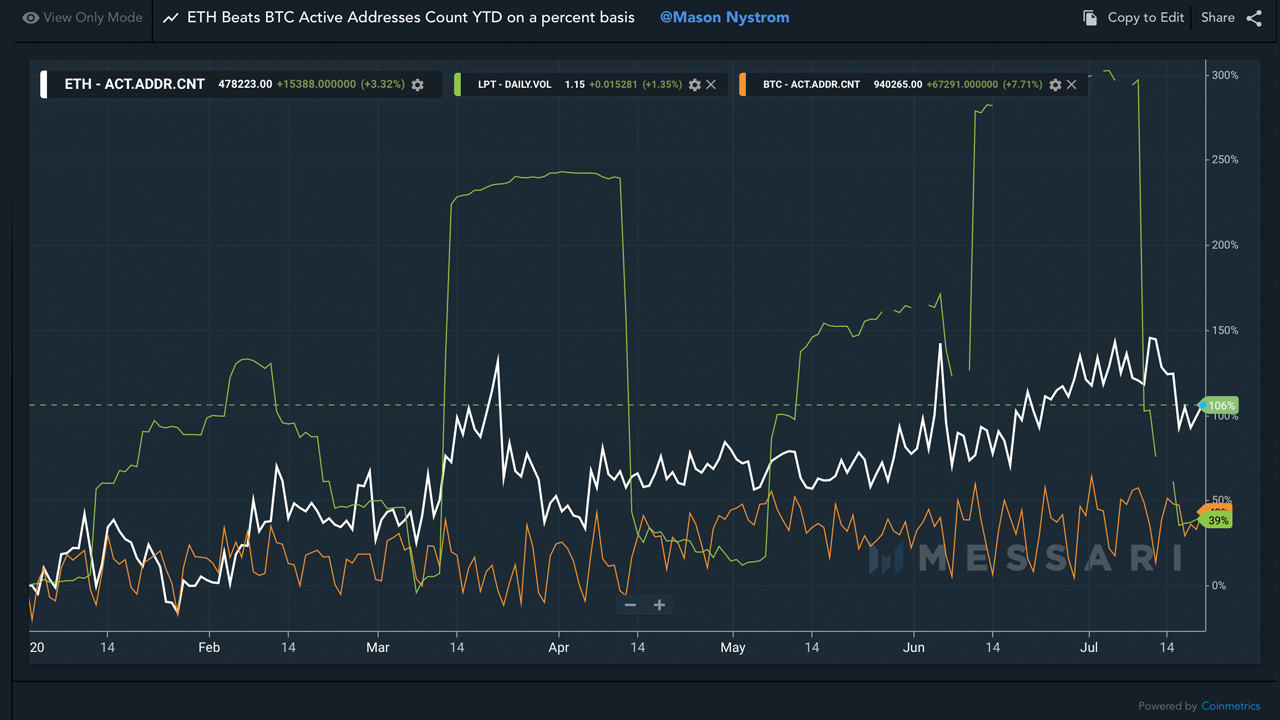The image size is (1280, 720).
Task: Click the 250% axis label
Action: pyautogui.click(x=1225, y=160)
